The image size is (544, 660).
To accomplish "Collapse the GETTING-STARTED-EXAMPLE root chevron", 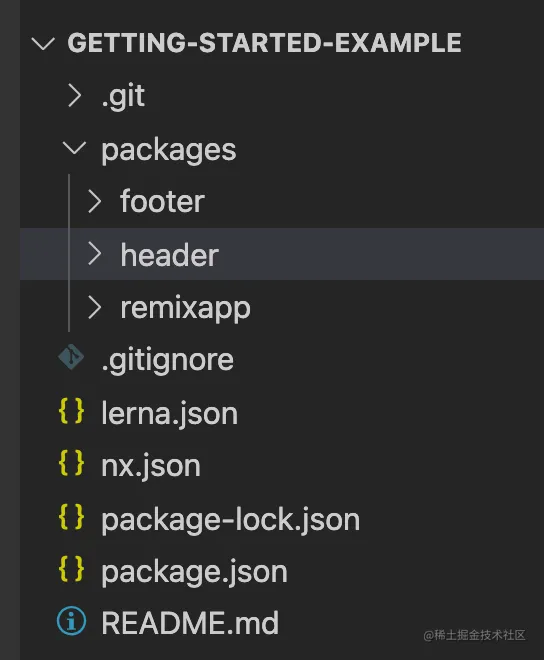I will 43,43.
